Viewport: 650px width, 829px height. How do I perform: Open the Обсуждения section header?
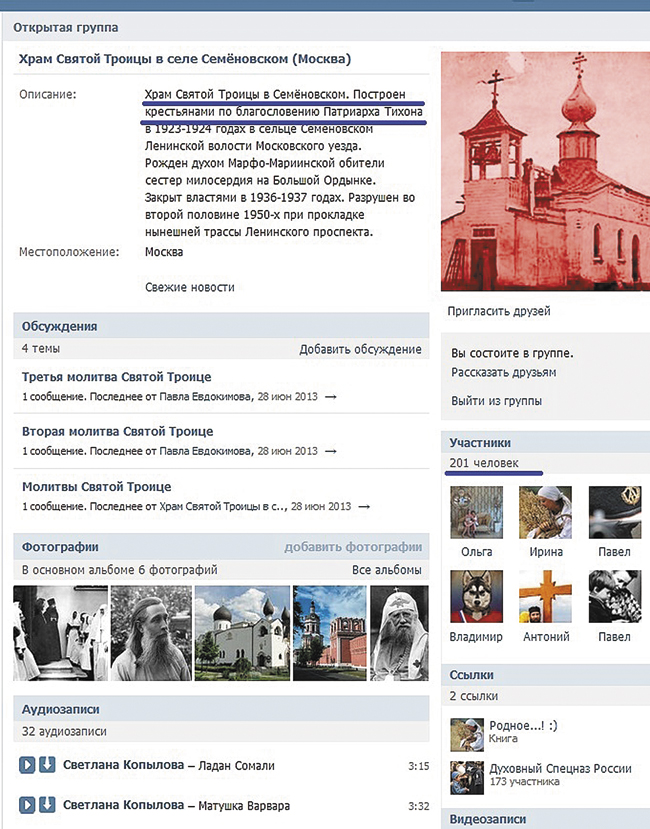(59, 326)
